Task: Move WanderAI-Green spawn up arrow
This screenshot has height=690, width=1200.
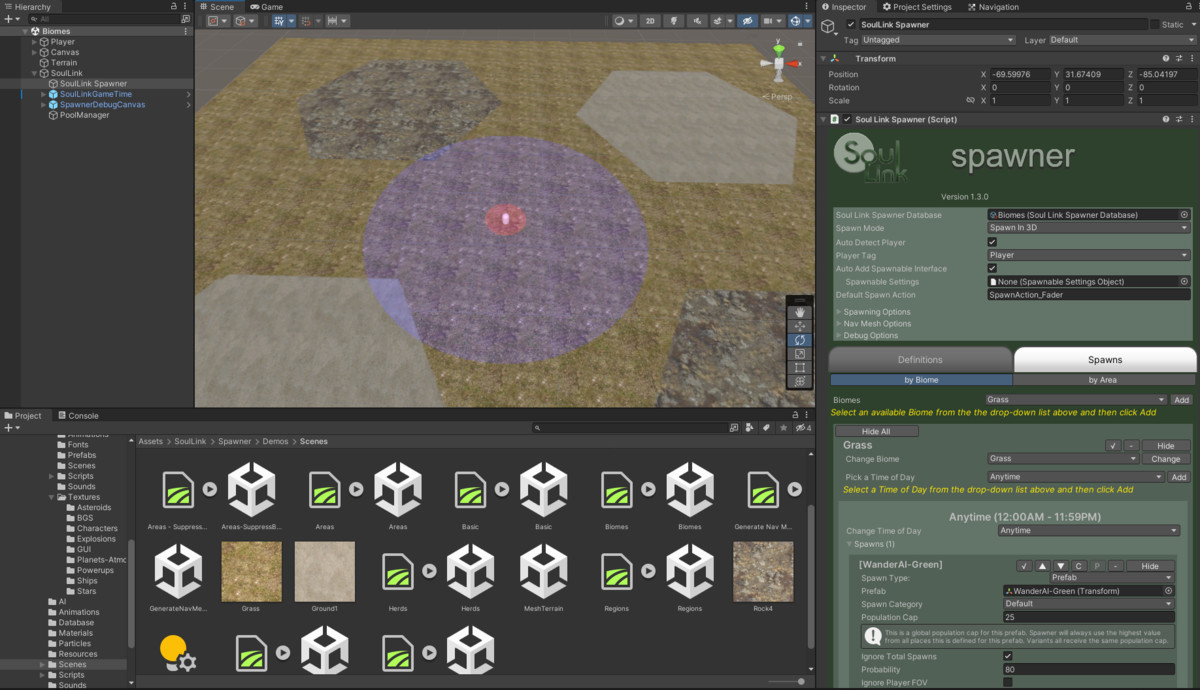Action: point(1043,566)
